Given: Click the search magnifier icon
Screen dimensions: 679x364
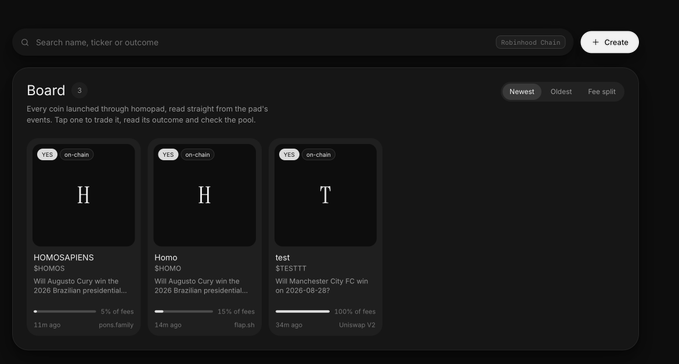Looking at the screenshot, I should click(x=25, y=42).
